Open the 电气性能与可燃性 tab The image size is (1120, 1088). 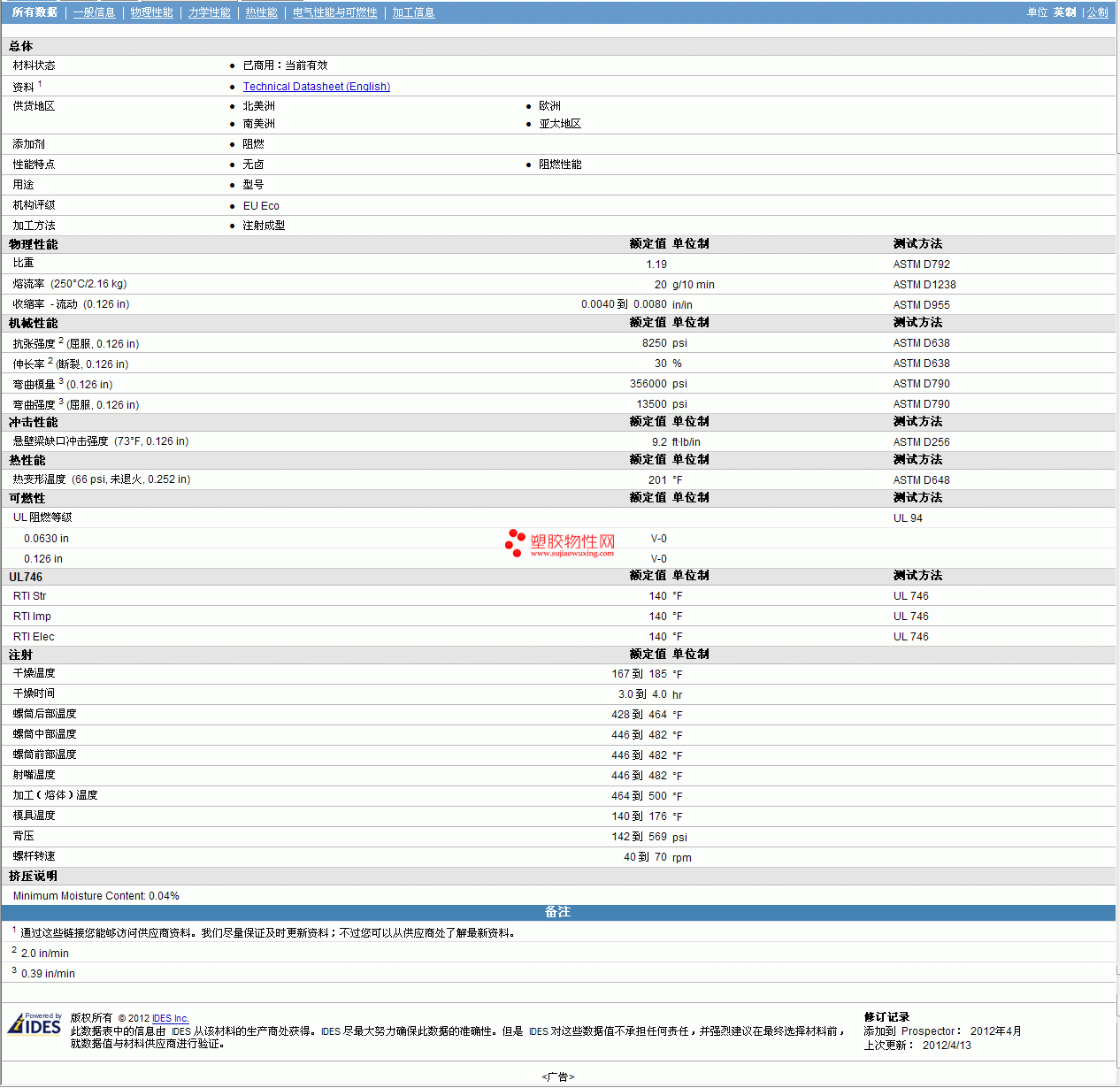coord(334,12)
